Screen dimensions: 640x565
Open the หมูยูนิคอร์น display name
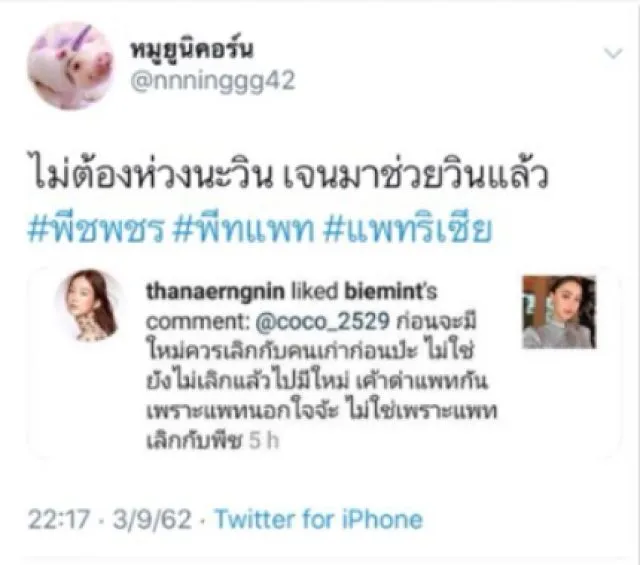(191, 48)
